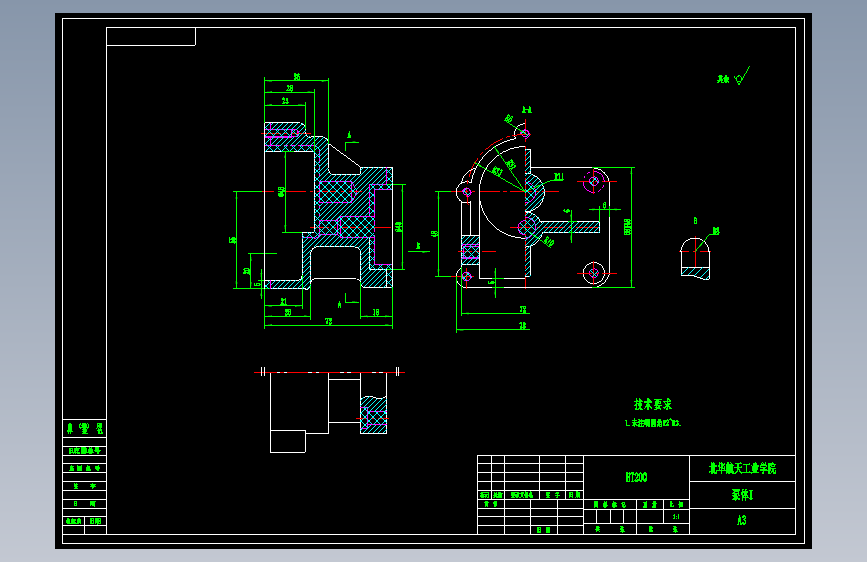Screen dimensions: 867x562
Task: Select the surface roughness symbol at top right
Action: pos(743,76)
